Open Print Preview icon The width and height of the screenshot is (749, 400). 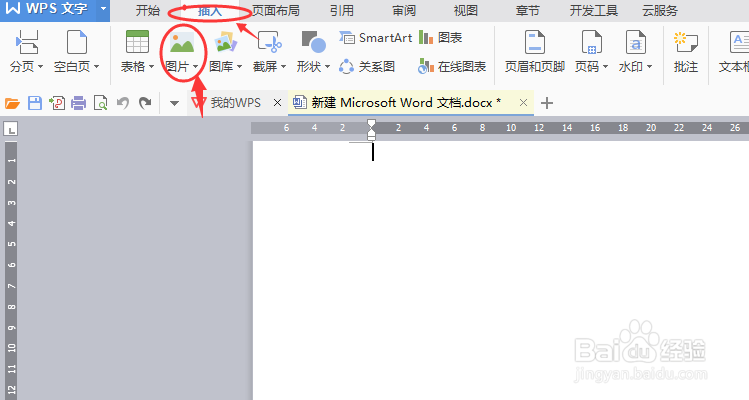point(100,103)
